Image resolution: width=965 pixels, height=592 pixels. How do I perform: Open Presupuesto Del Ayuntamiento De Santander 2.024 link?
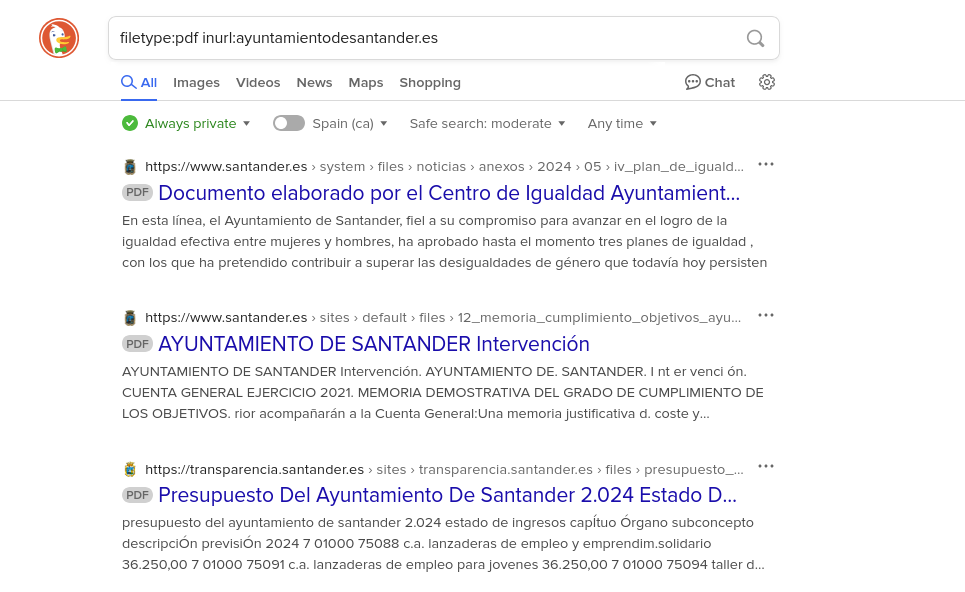pos(447,495)
